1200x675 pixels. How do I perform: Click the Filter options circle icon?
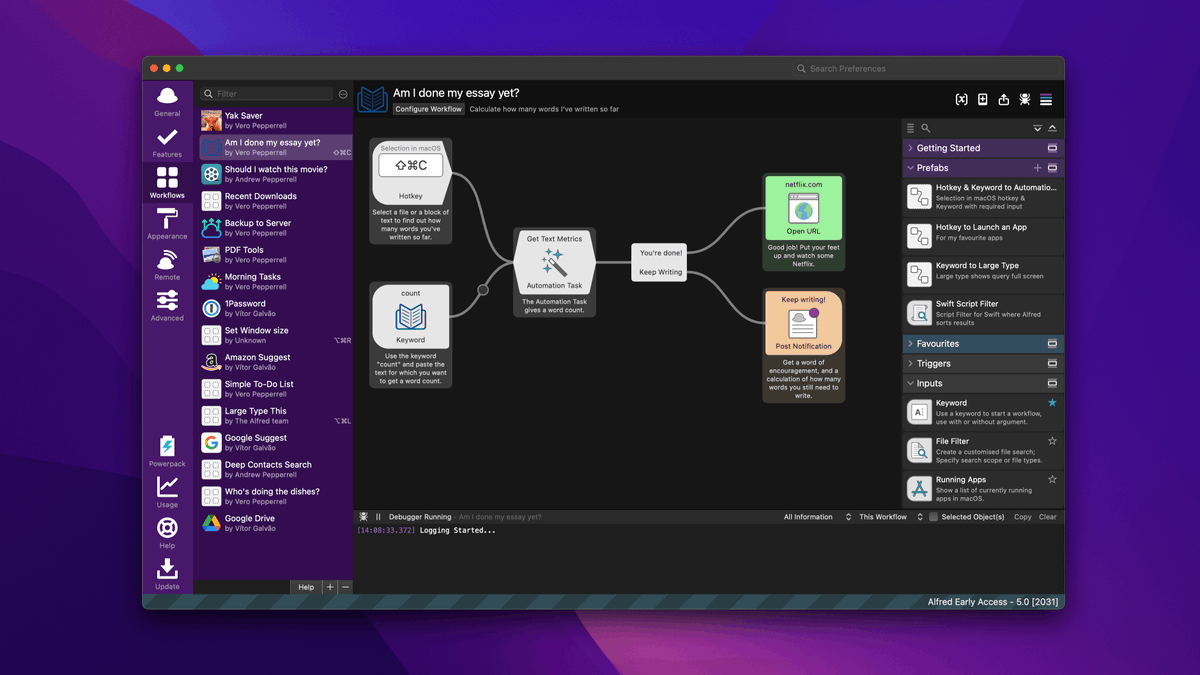[x=343, y=94]
